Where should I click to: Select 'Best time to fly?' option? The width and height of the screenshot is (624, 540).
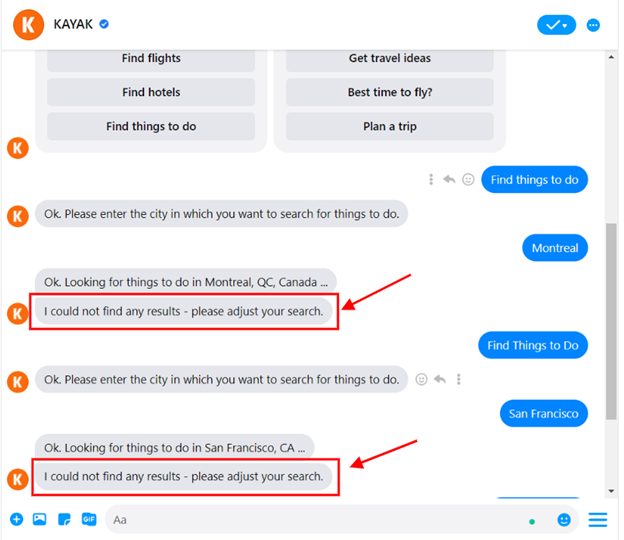[389, 93]
